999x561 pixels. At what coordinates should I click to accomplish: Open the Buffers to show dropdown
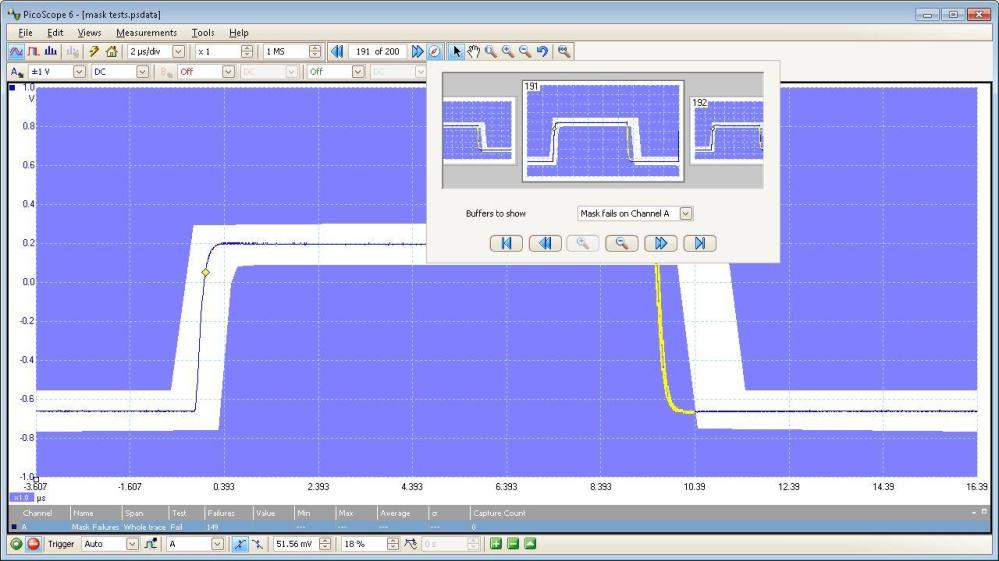point(686,213)
